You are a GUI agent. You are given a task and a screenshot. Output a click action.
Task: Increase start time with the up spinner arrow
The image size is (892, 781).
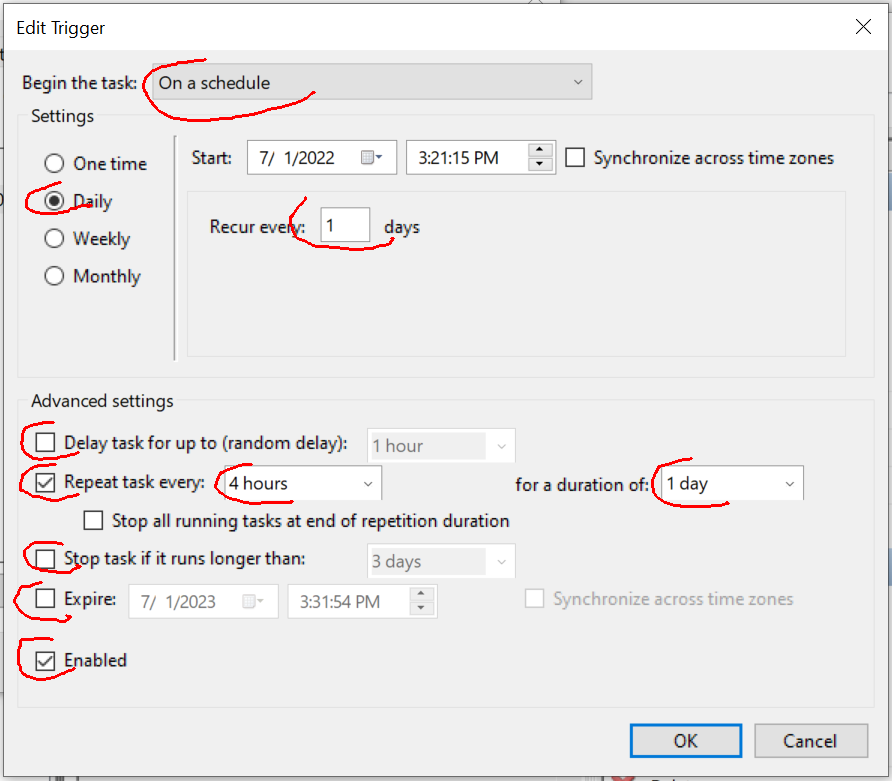point(539,150)
